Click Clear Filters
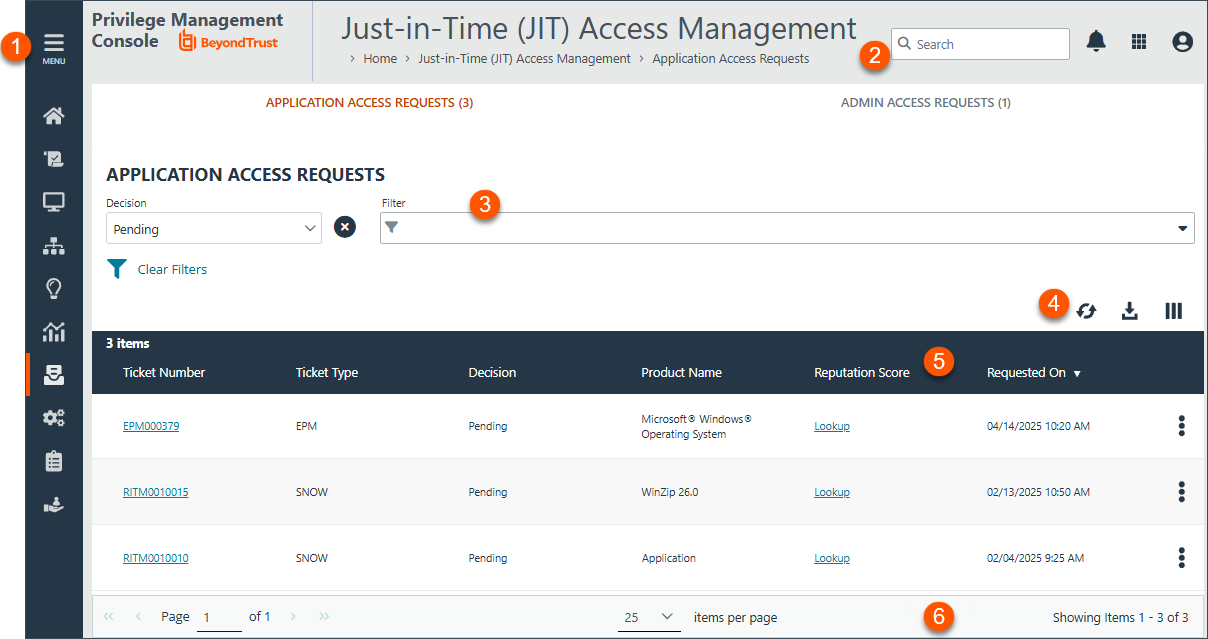 pos(172,269)
